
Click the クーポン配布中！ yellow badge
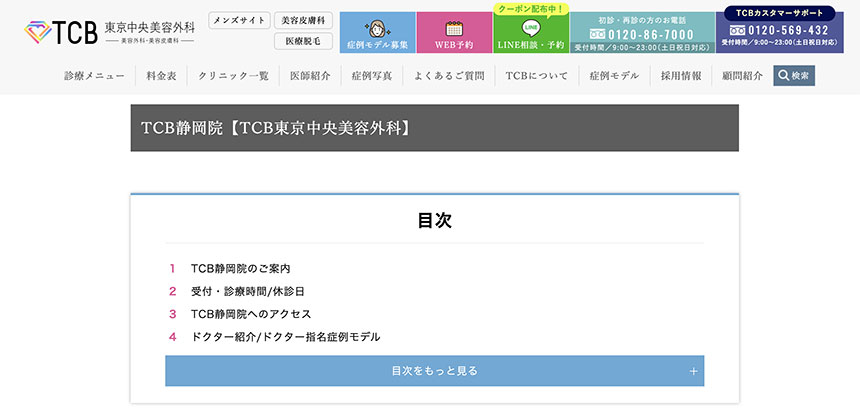[531, 9]
